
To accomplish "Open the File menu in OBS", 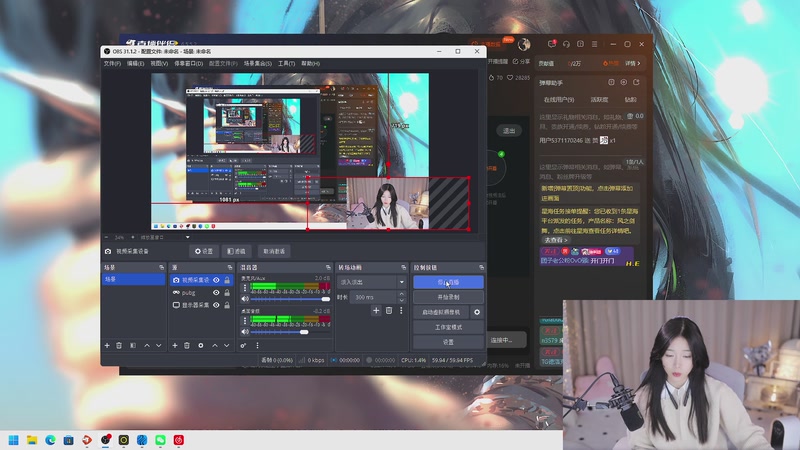I will click(x=112, y=63).
